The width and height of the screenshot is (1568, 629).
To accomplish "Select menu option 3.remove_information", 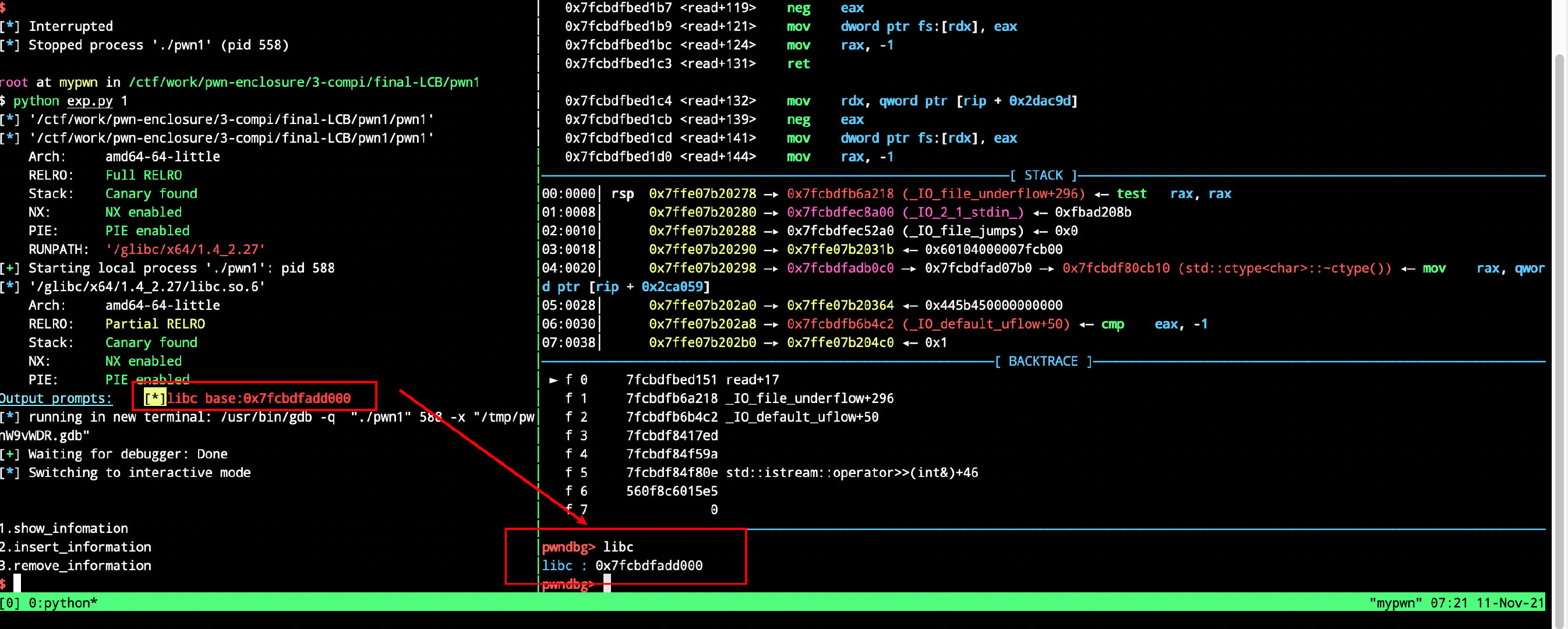I will tap(76, 566).
